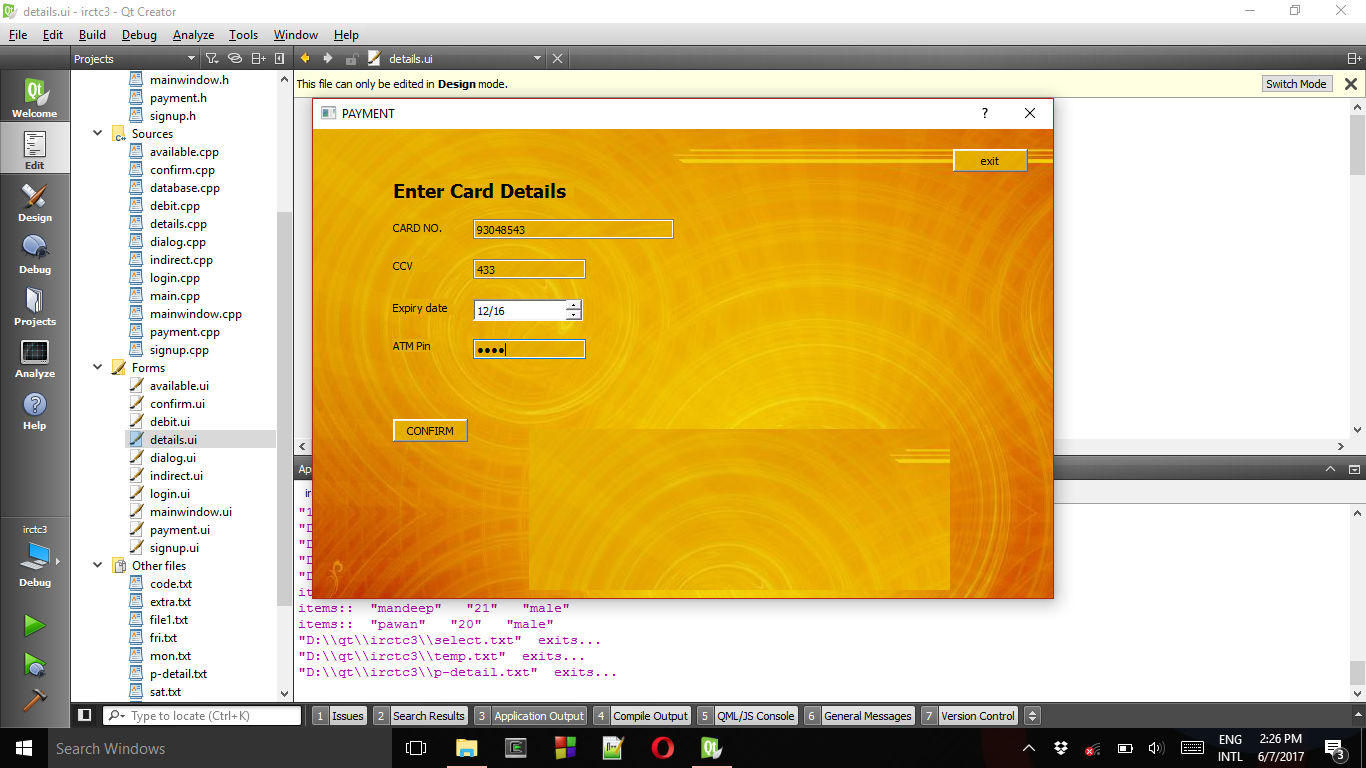Decrease expiry date with down arrow

click(x=573, y=315)
